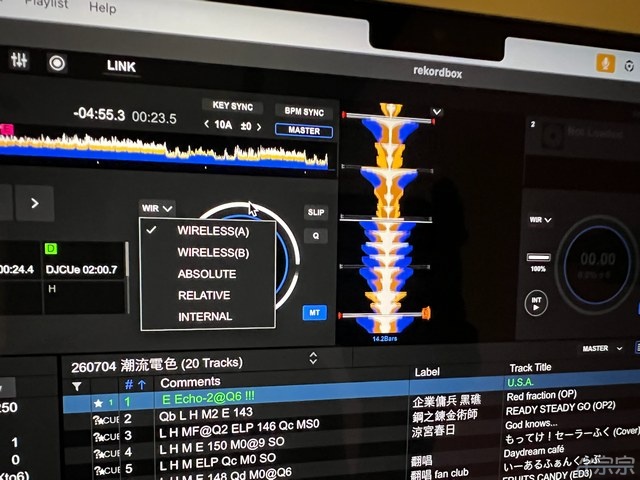640x480 pixels.
Task: Open the mixer panel sliders icon
Action: click(19, 60)
